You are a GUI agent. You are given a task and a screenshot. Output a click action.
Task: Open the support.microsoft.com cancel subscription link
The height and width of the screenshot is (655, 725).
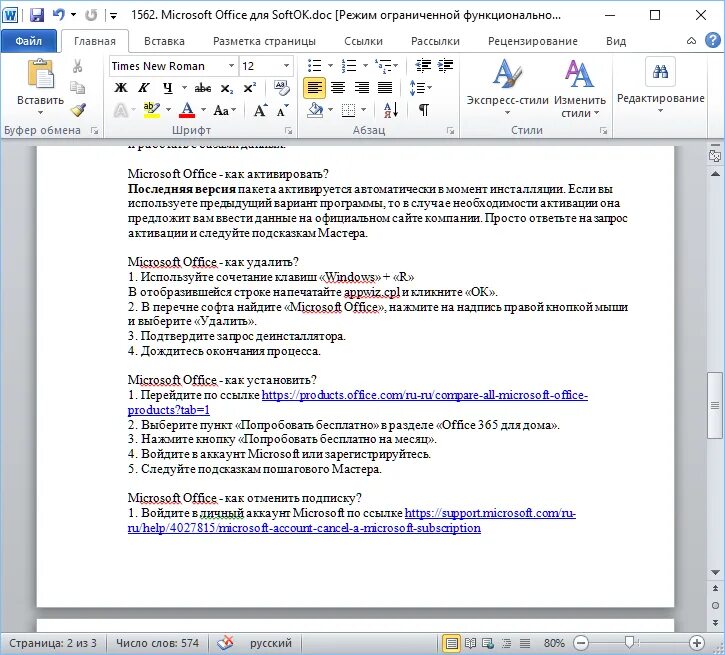pos(351,520)
